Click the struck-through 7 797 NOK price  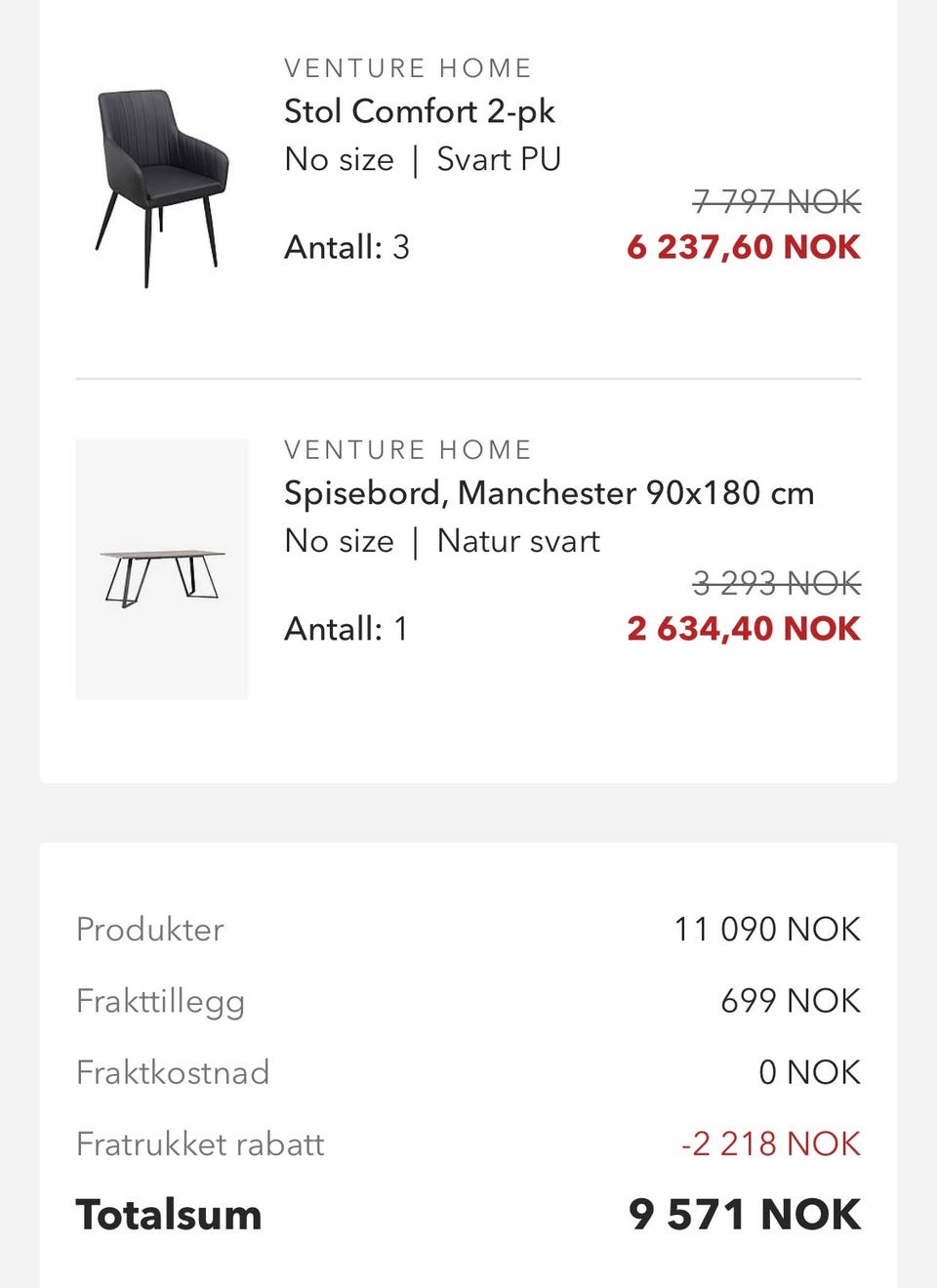(x=777, y=202)
